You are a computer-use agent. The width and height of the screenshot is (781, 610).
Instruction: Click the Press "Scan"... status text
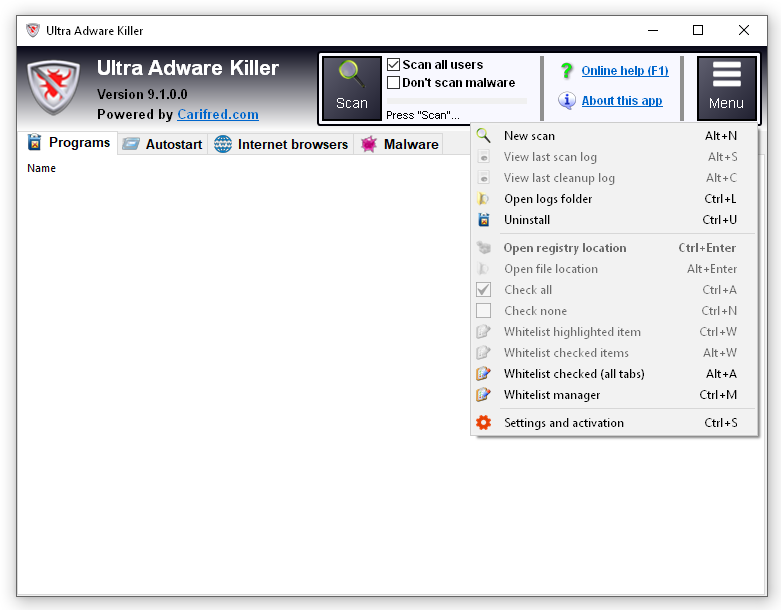[423, 115]
